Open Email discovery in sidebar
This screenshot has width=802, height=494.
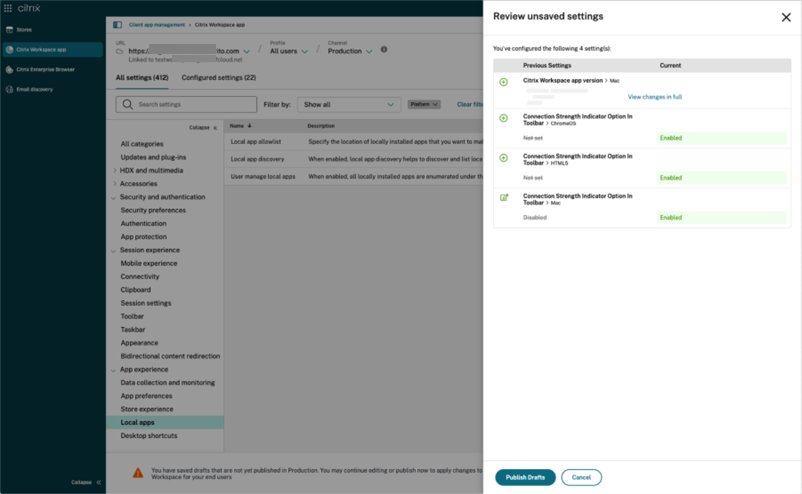point(34,89)
